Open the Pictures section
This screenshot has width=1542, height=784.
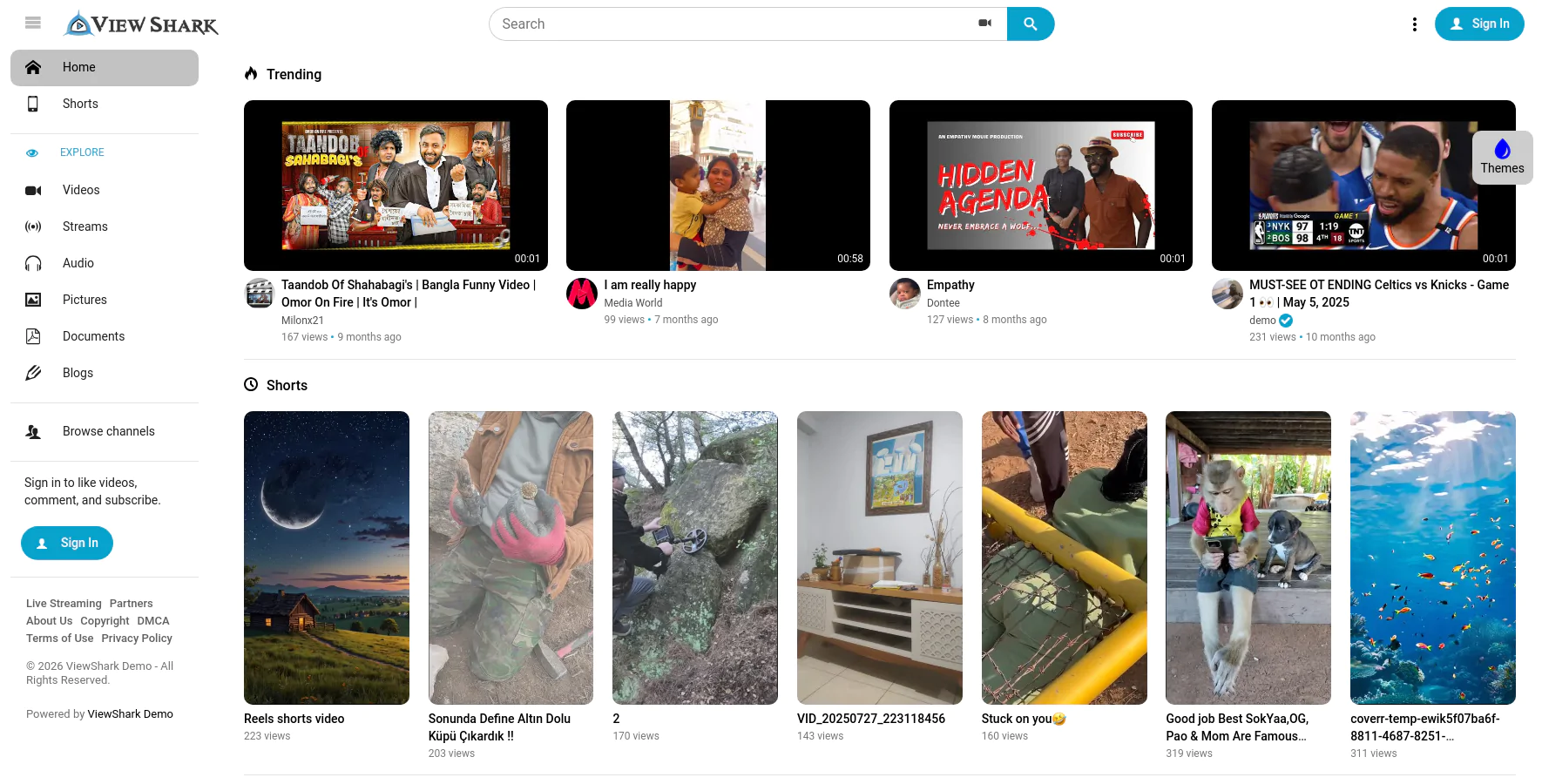pos(85,300)
